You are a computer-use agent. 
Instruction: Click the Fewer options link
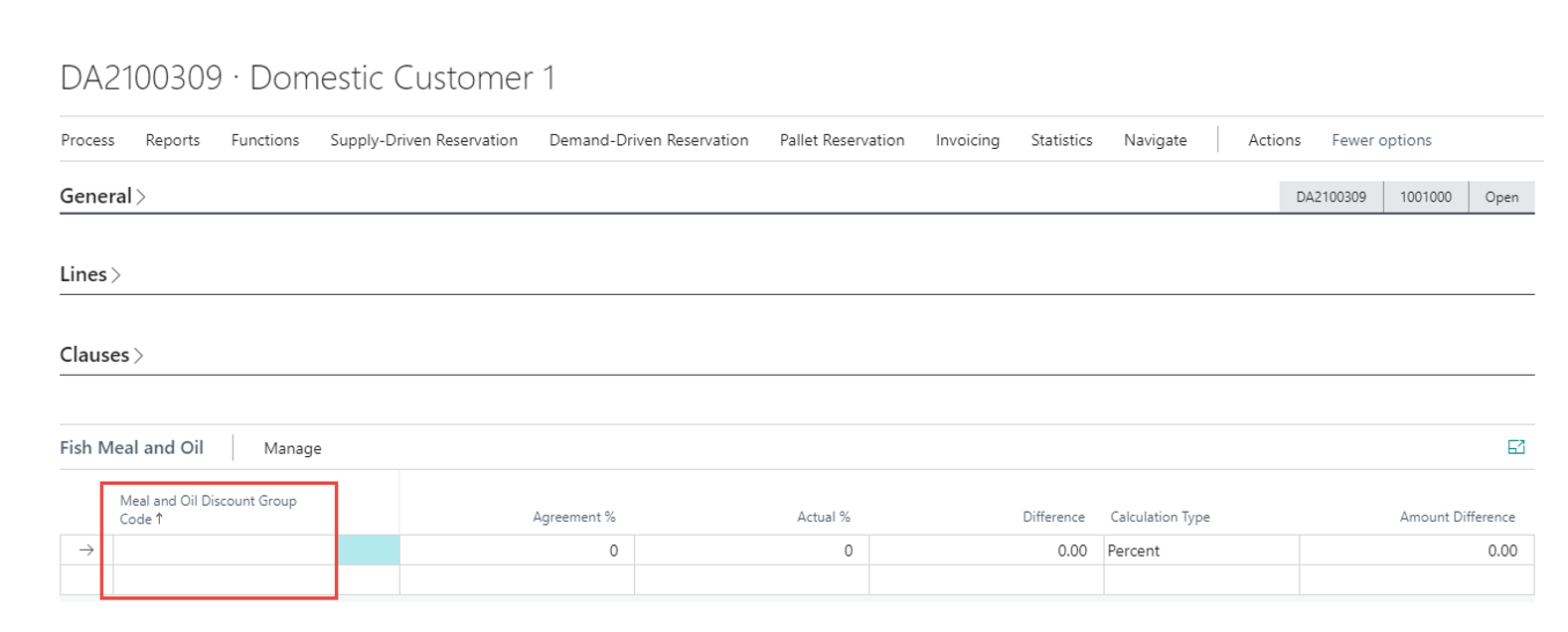point(1381,140)
